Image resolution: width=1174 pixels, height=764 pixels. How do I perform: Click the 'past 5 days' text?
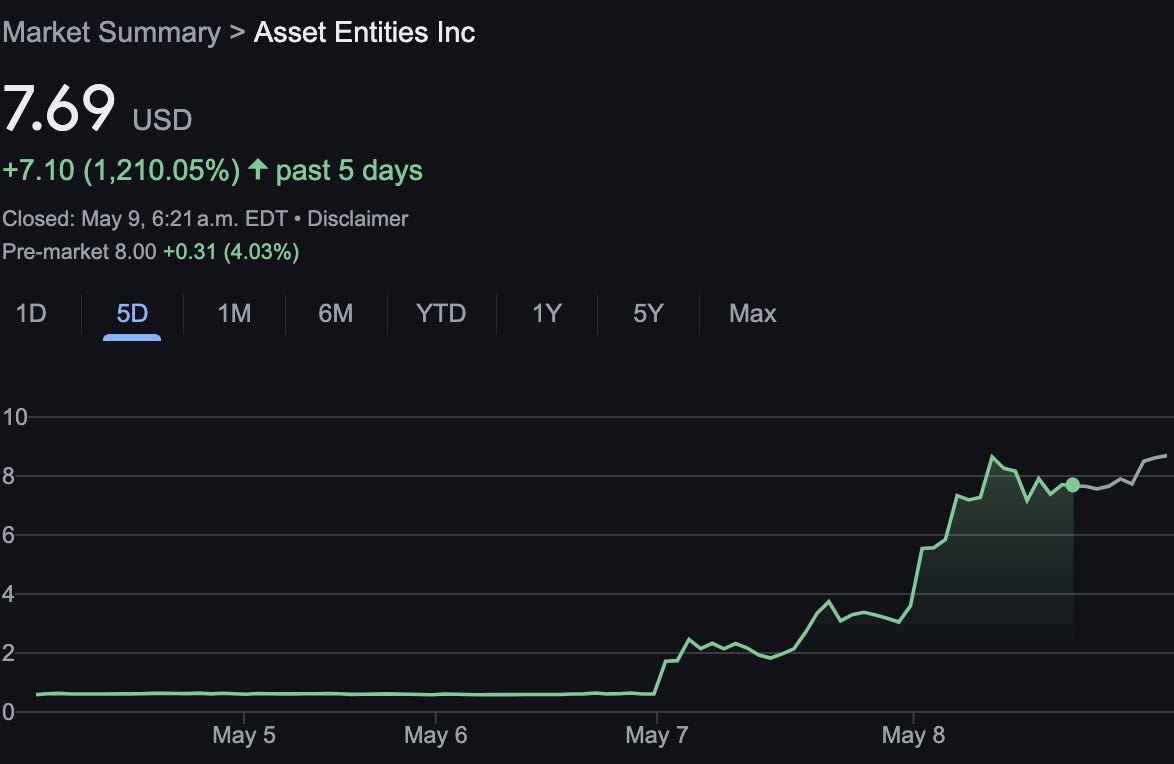pyautogui.click(x=349, y=171)
